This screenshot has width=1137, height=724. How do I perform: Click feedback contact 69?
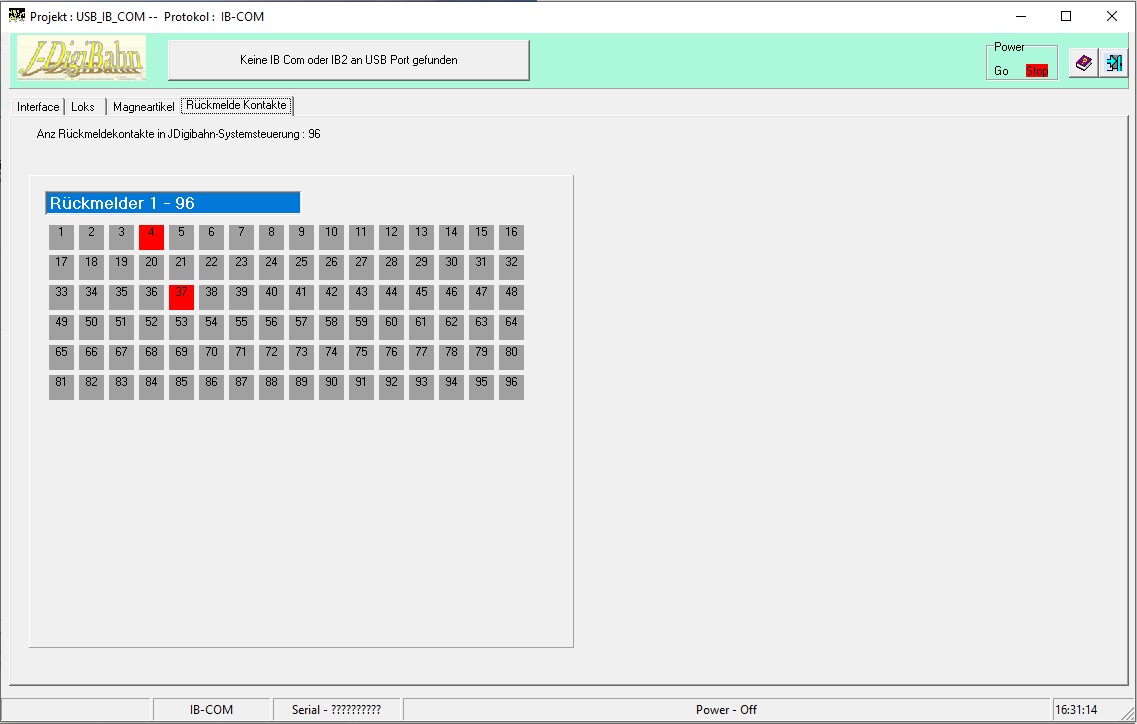(181, 357)
